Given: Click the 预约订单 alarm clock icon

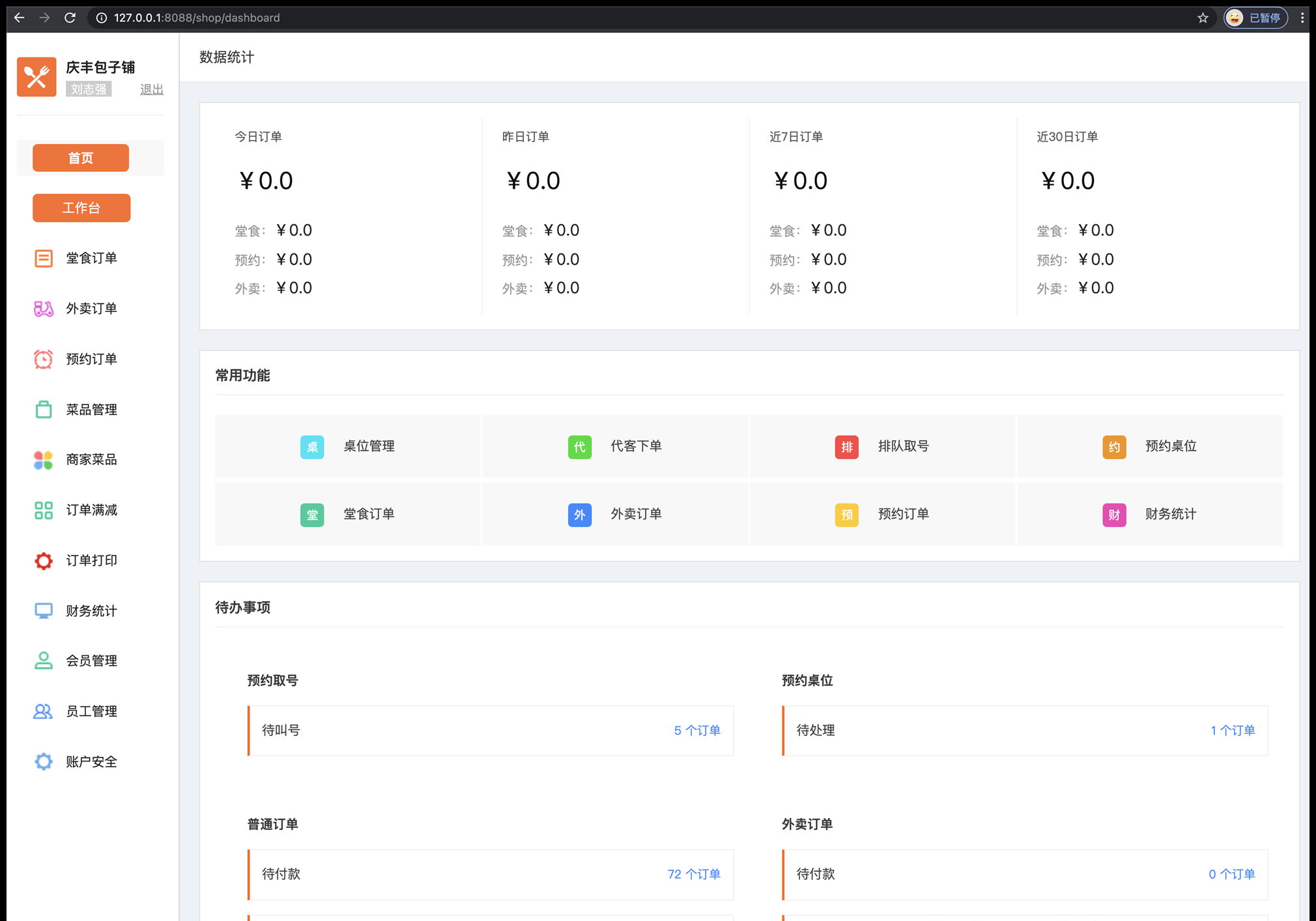Looking at the screenshot, I should tap(43, 359).
